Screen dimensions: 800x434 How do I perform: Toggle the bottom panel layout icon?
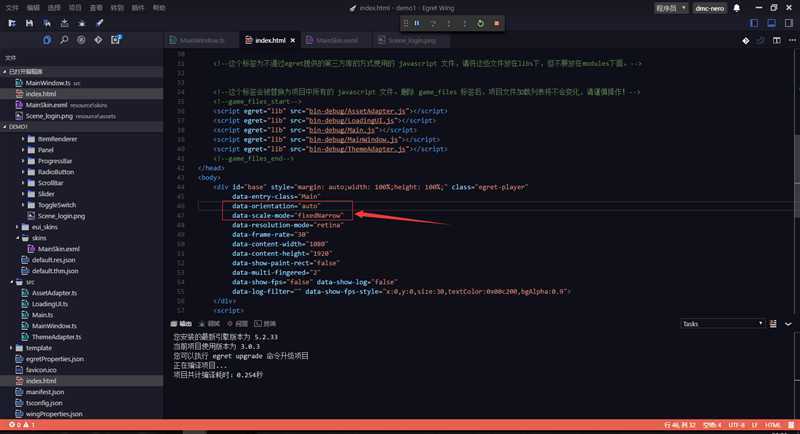coord(771,23)
